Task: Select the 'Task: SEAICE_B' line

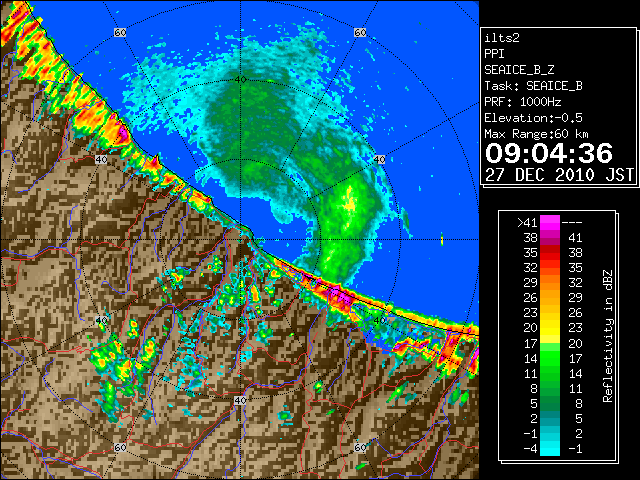Action: click(533, 86)
